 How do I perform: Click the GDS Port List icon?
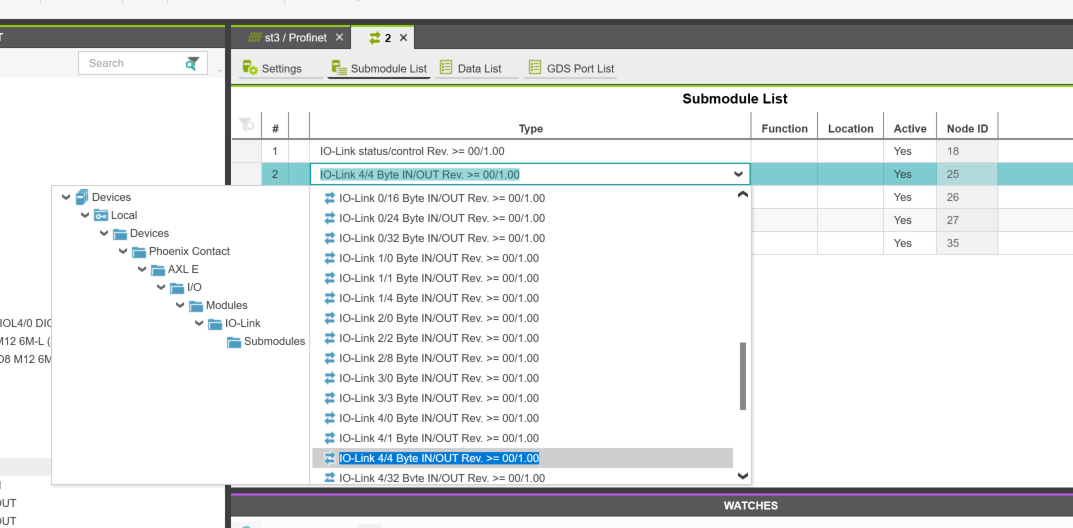533,68
